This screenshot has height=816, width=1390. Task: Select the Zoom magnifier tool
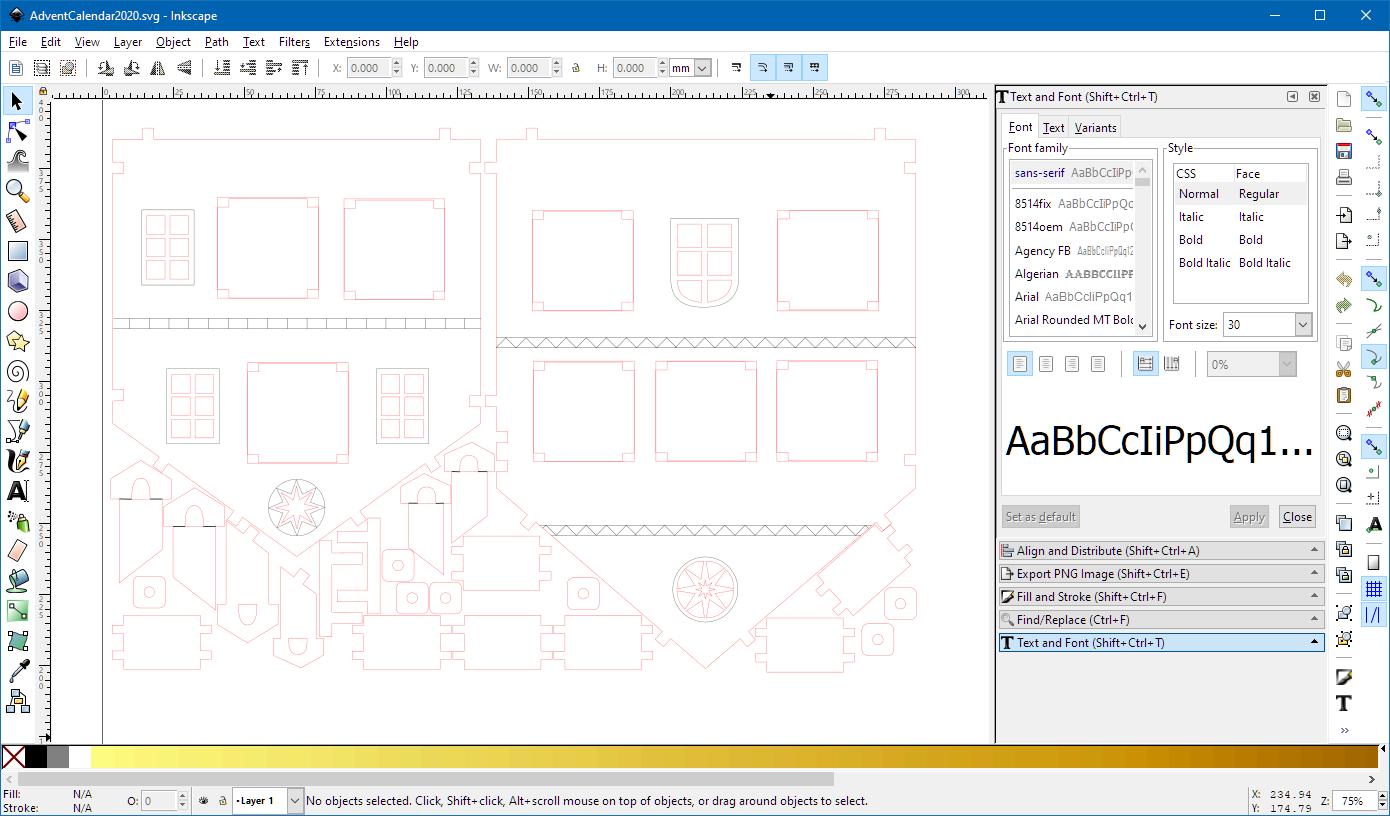pyautogui.click(x=17, y=190)
